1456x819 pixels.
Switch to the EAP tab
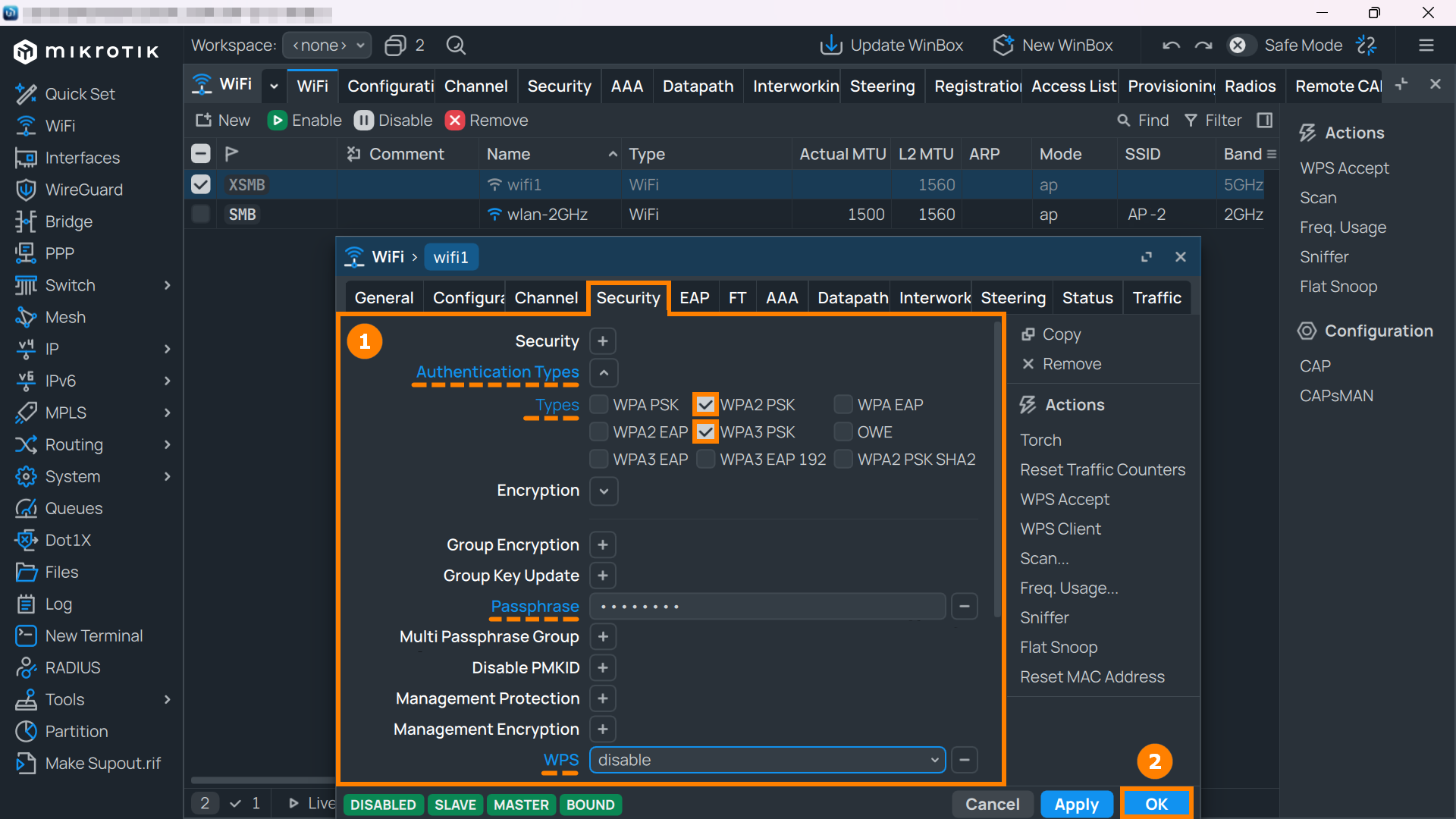pos(694,298)
